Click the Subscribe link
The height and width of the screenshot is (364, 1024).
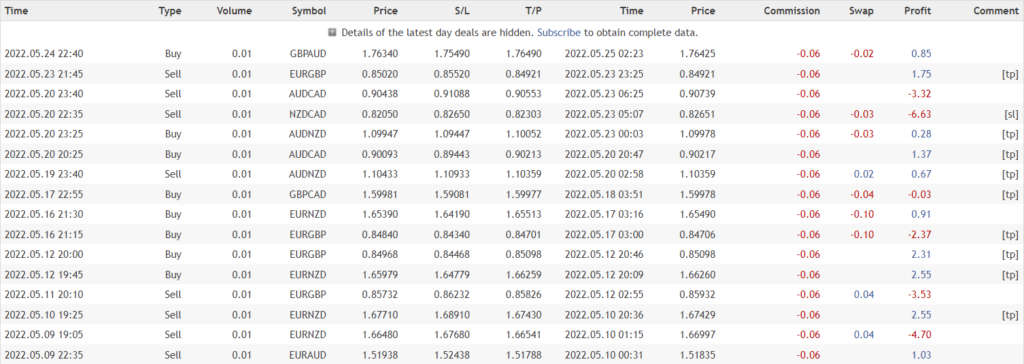[559, 32]
